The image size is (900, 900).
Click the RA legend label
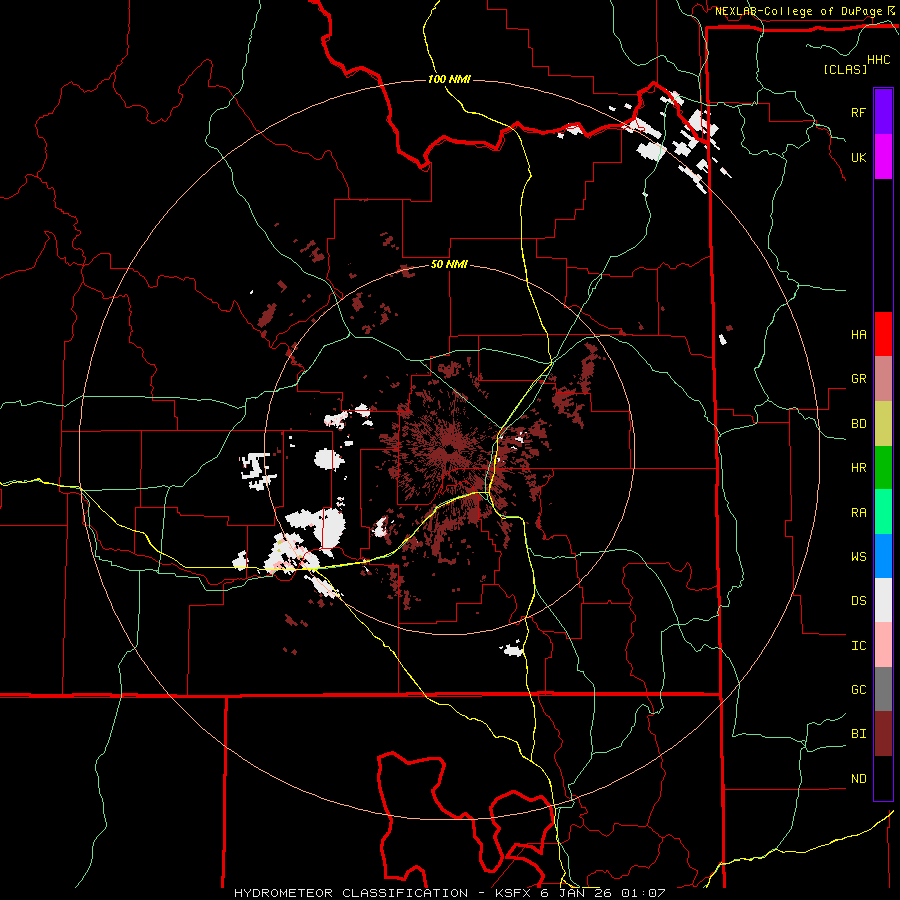pyautogui.click(x=858, y=513)
